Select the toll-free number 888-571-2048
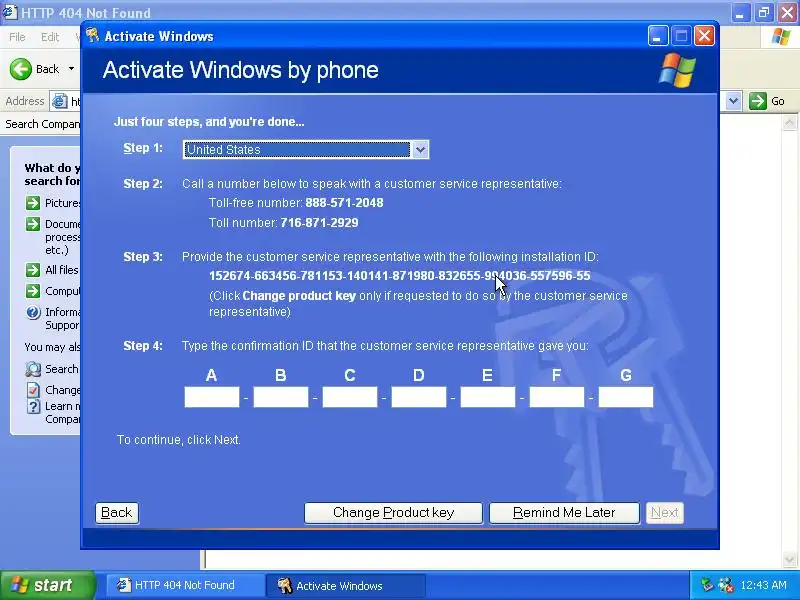Screen dimensions: 800x600 pyautogui.click(x=344, y=203)
